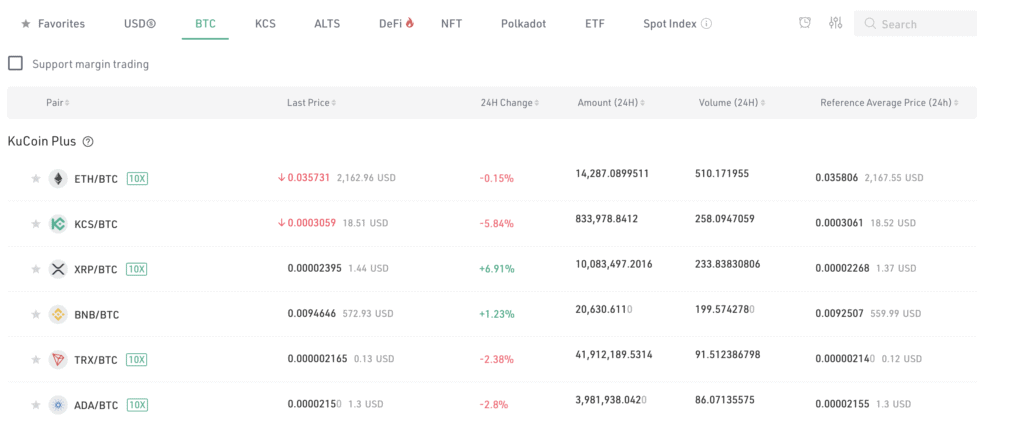
Task: Open the ALTS market tab
Action: 327,24
